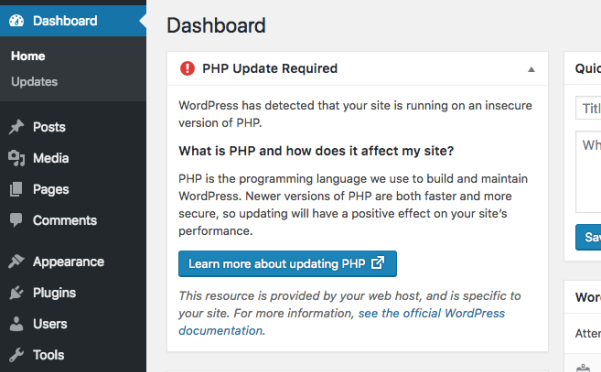The height and width of the screenshot is (372, 601).
Task: Click the Media camera-and-note icon
Action: [16, 158]
